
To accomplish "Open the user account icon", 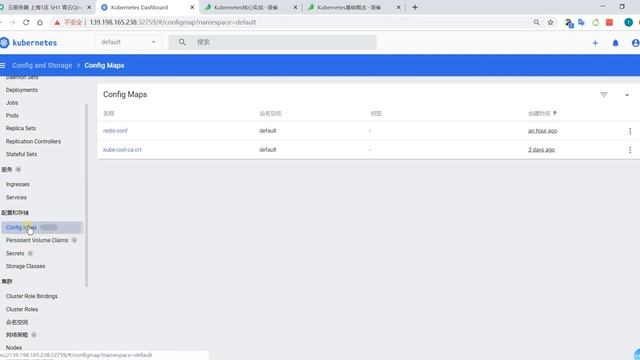I will tap(636, 43).
